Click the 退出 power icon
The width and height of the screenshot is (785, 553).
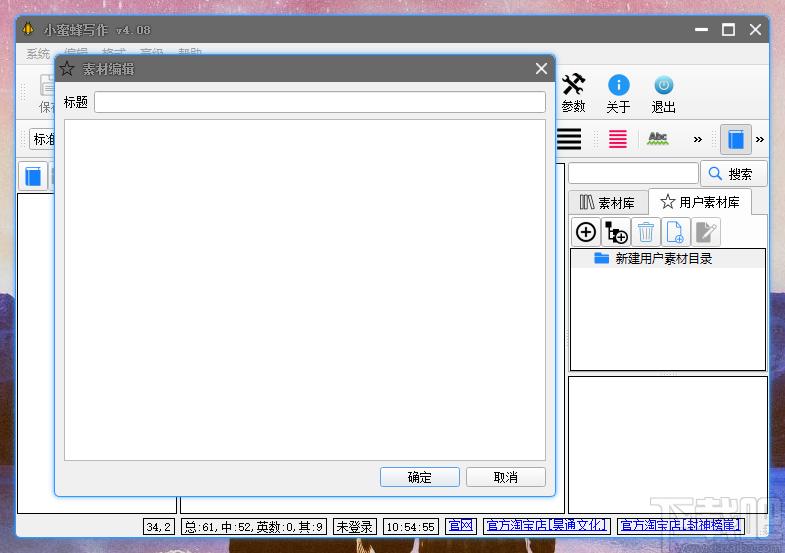(663, 93)
